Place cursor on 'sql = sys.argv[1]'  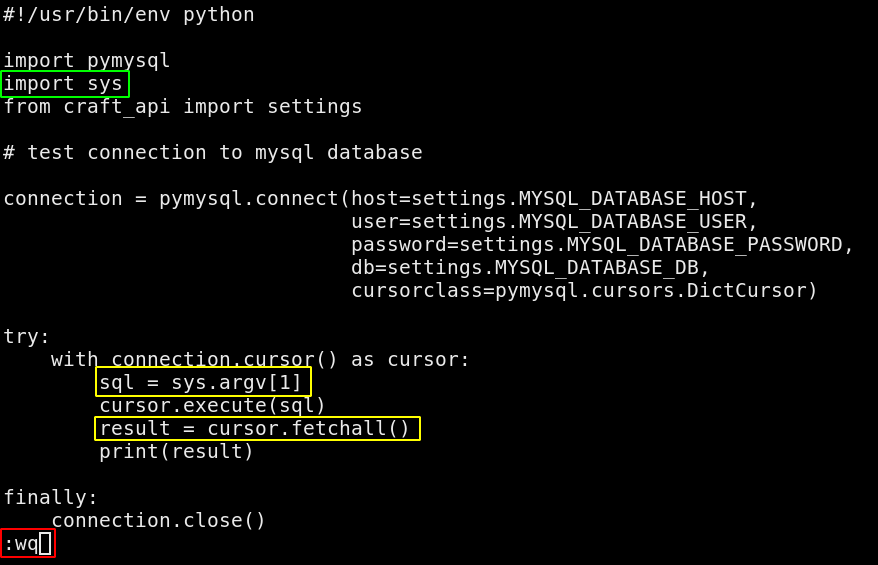(x=203, y=382)
